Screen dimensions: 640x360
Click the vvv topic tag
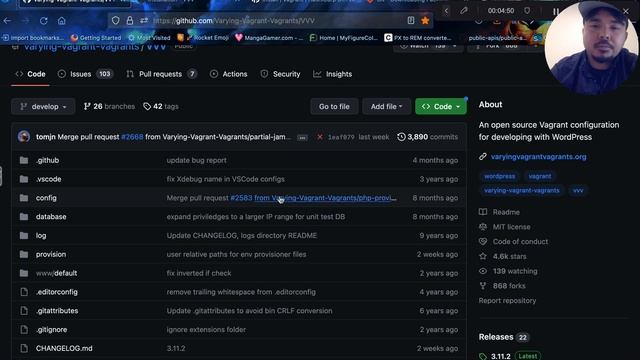pos(578,191)
